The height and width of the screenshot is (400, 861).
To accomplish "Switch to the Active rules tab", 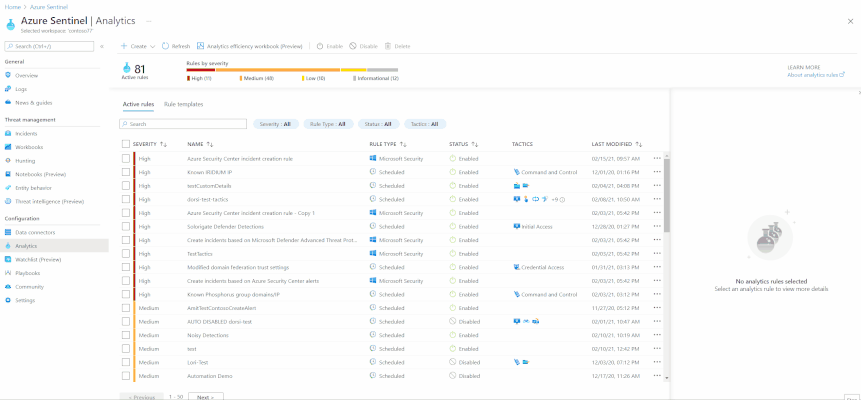I will pyautogui.click(x=138, y=104).
